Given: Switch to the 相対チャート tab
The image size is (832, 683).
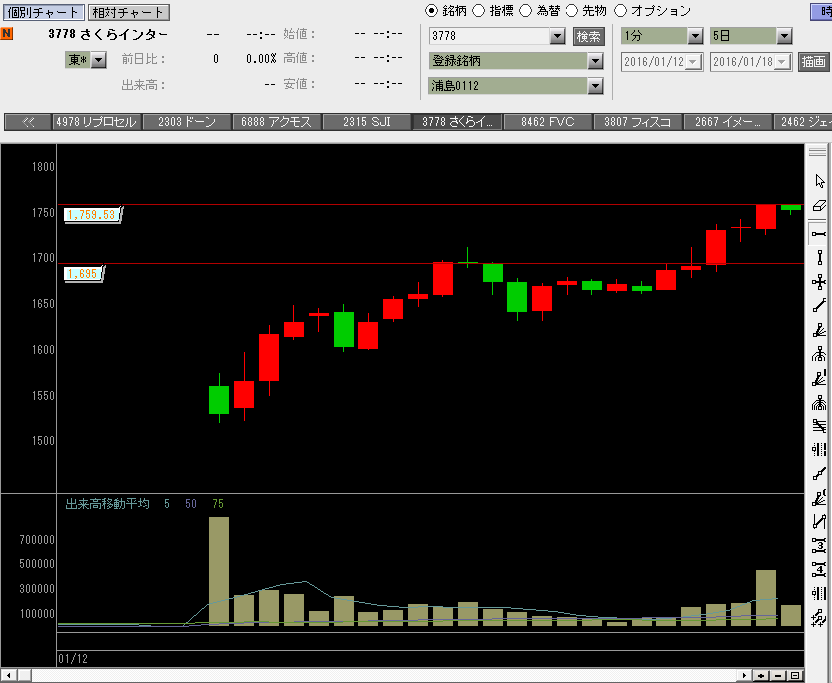Looking at the screenshot, I should click(128, 12).
